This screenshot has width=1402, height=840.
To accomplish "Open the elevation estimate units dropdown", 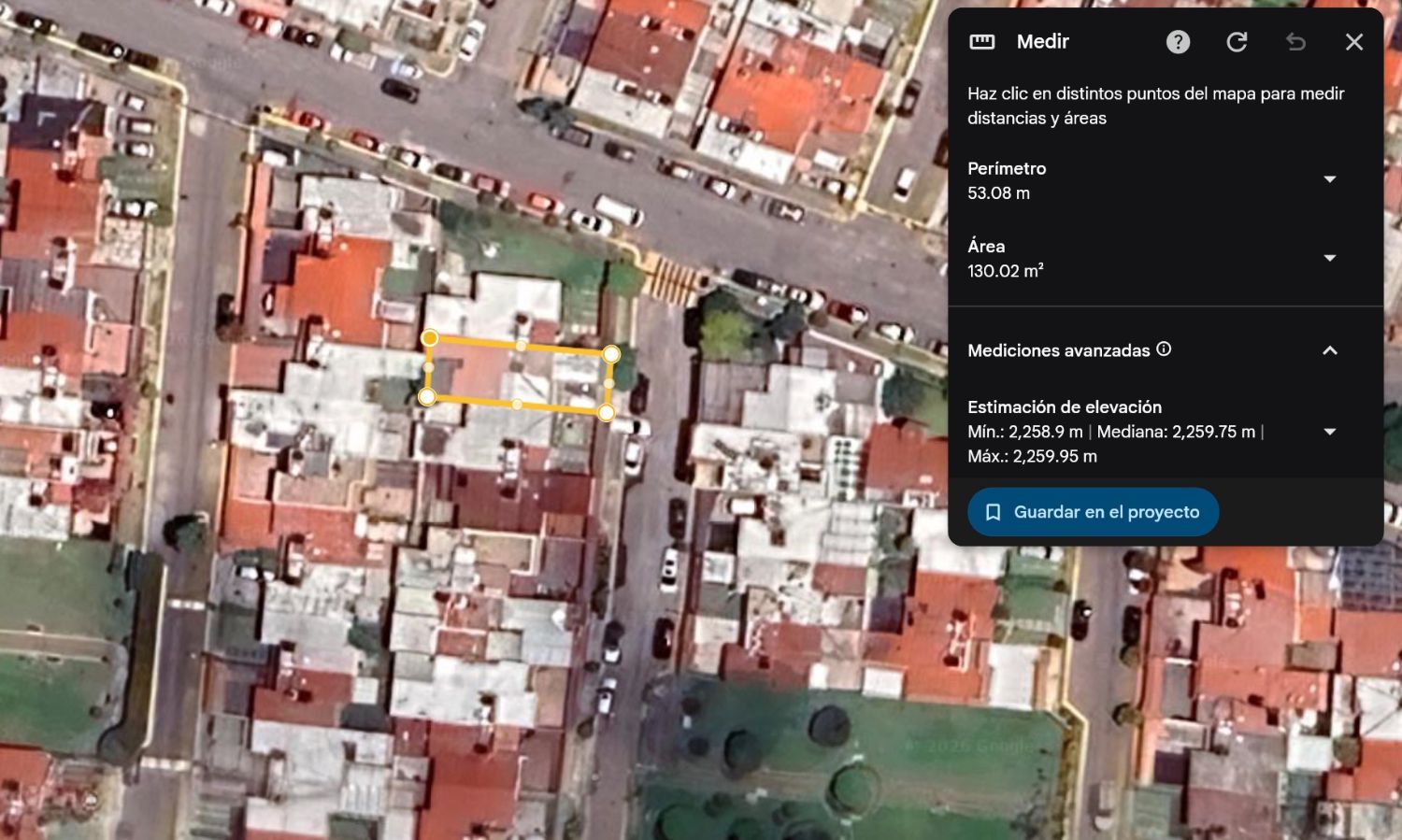I will pos(1330,432).
